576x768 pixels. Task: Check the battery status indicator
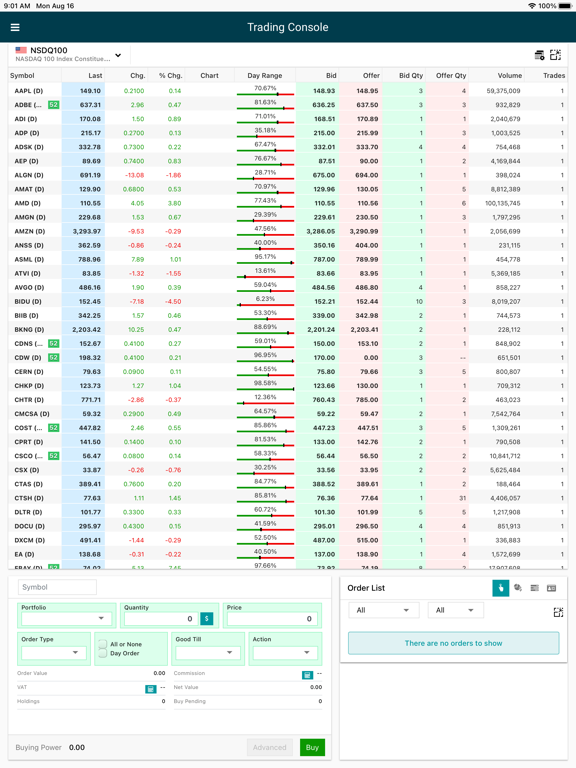click(x=565, y=6)
